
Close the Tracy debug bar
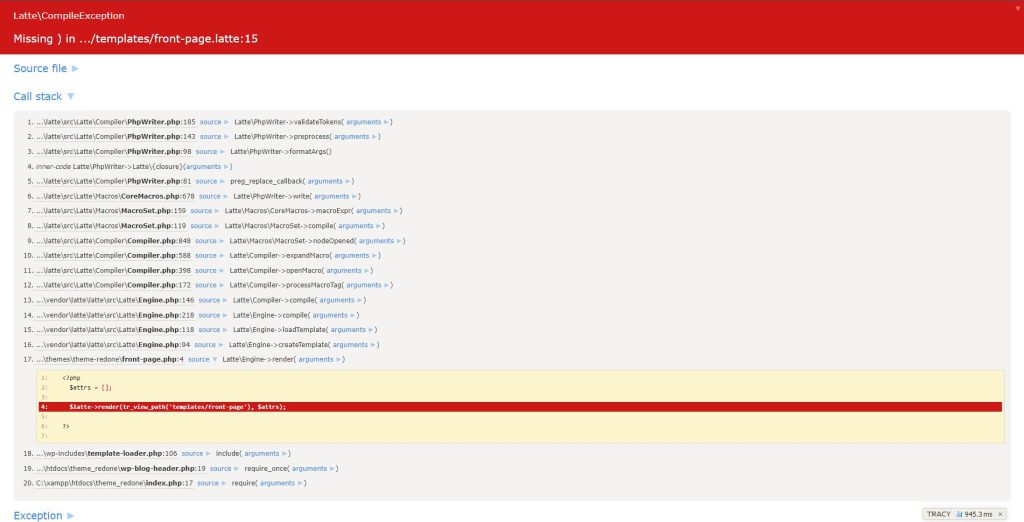(1000, 514)
